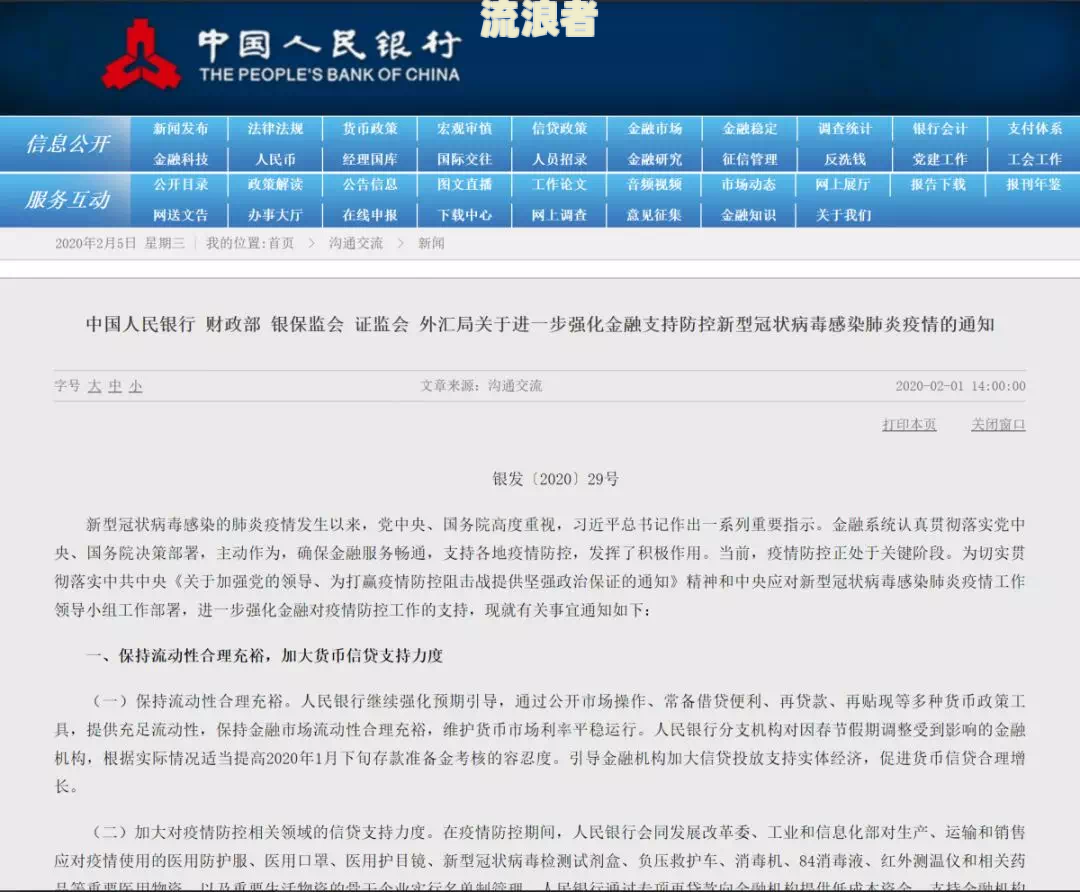The width and height of the screenshot is (1080, 892).
Task: Open 报告下载 navigation item
Action: click(x=938, y=185)
